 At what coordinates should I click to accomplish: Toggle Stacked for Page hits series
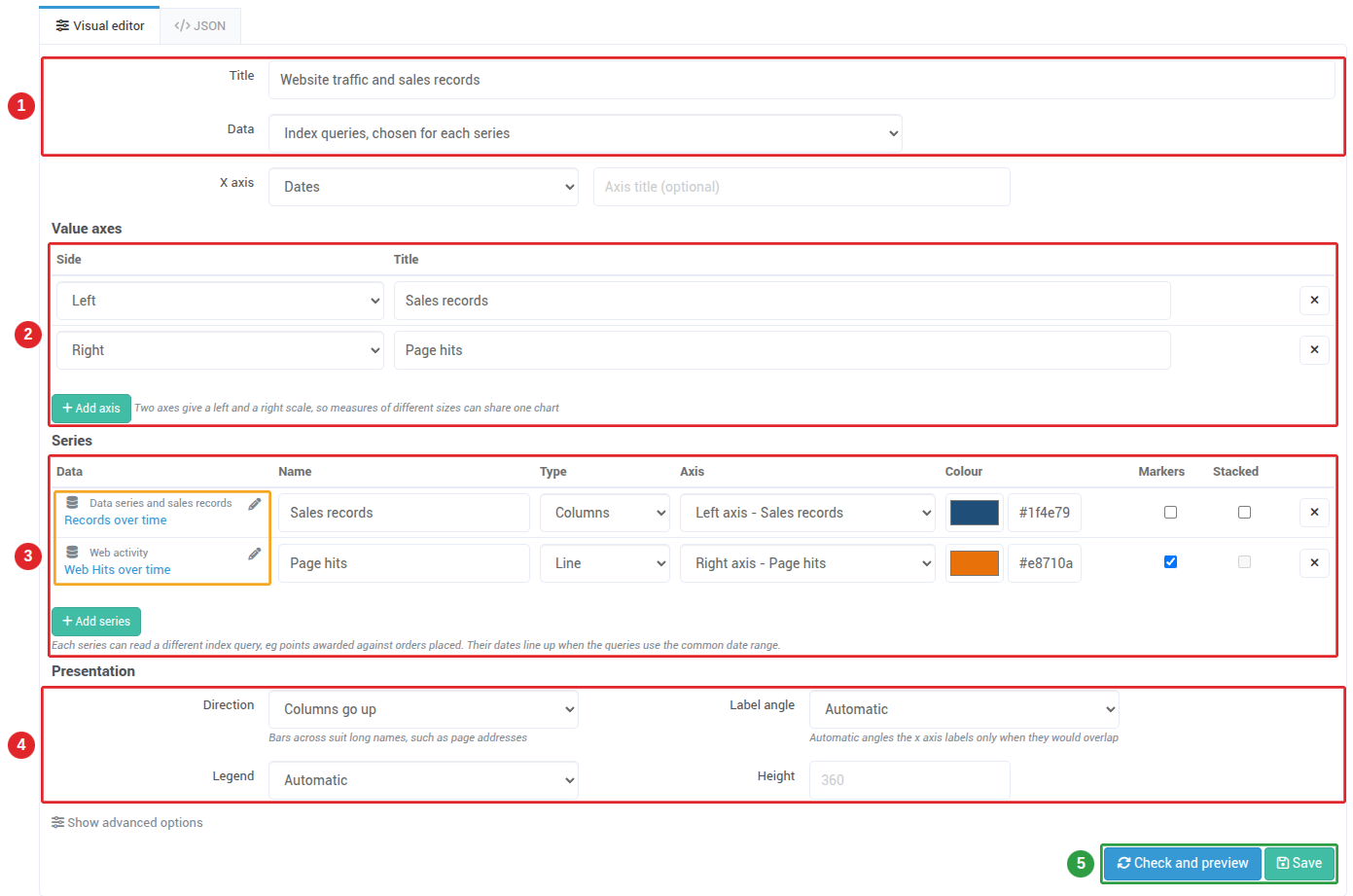click(x=1244, y=562)
